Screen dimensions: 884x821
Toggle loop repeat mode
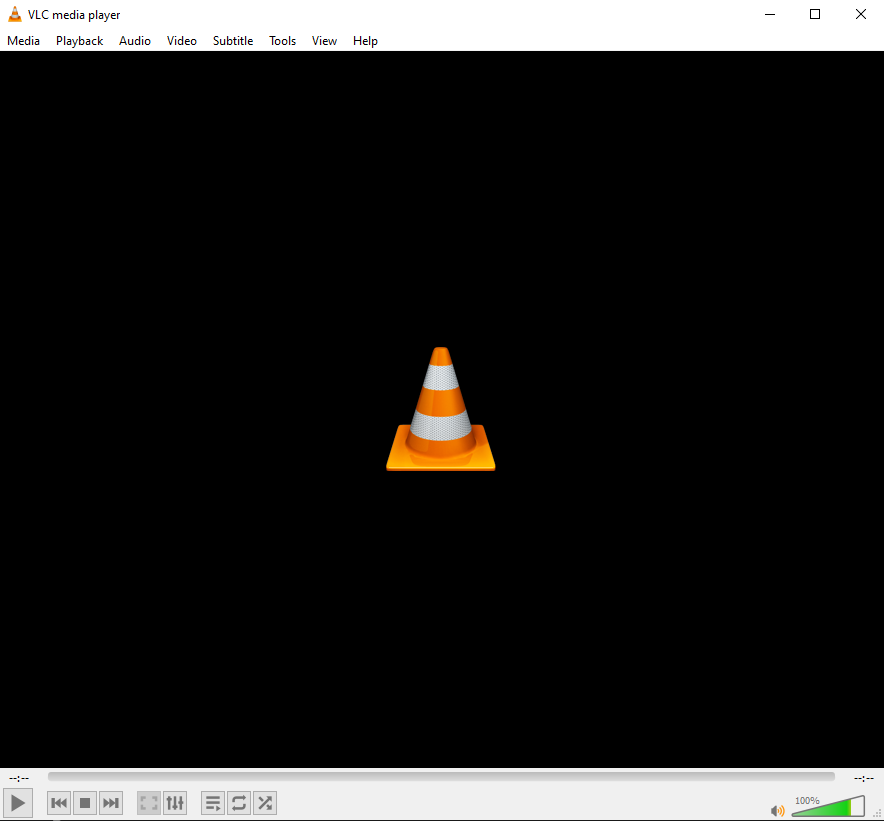tap(238, 802)
